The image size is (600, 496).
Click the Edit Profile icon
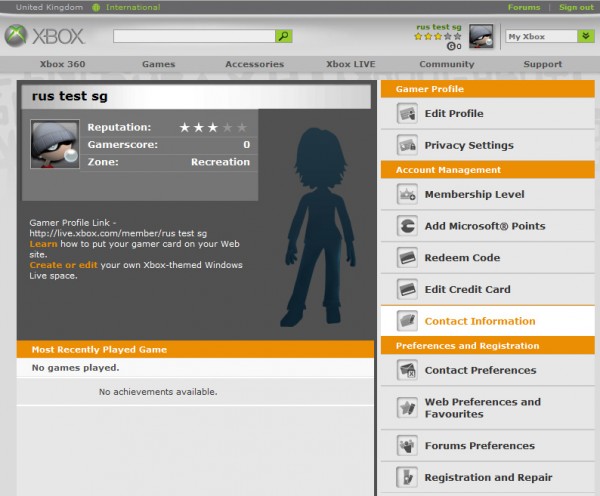click(x=407, y=113)
